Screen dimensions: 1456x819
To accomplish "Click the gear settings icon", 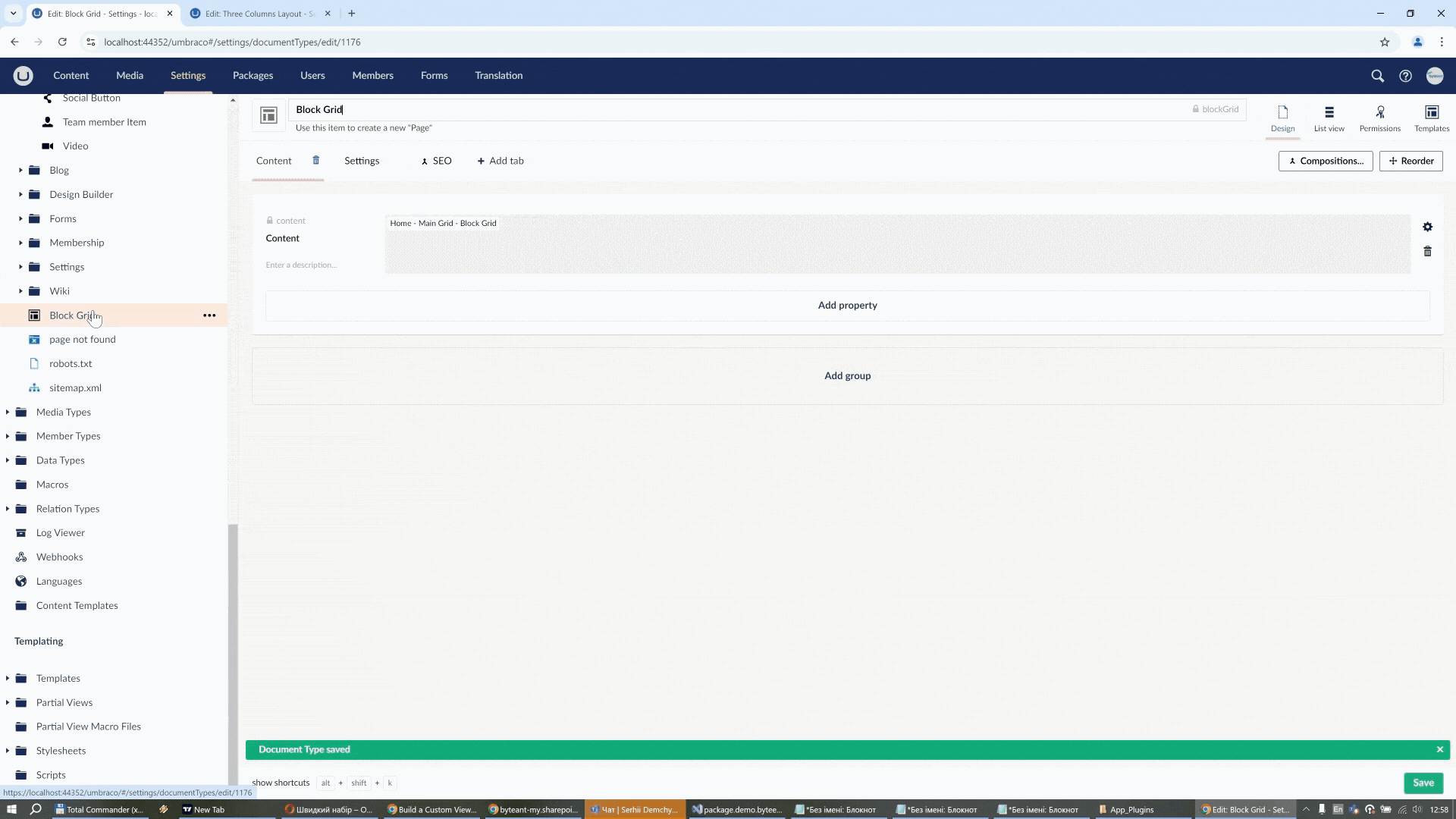I will pyautogui.click(x=1427, y=227).
